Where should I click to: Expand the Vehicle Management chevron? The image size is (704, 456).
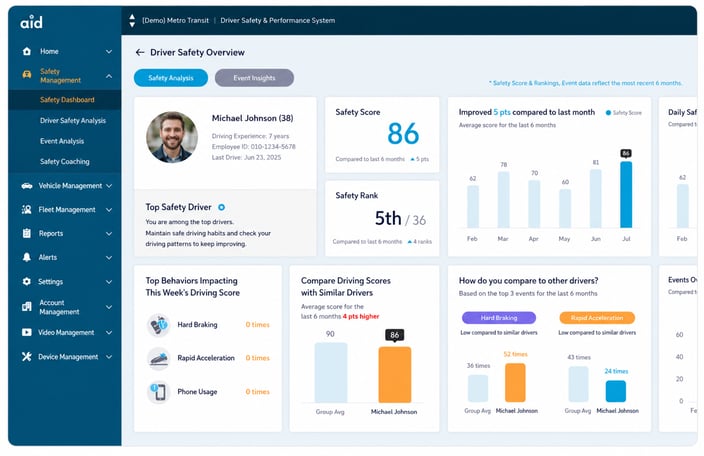[x=109, y=186]
